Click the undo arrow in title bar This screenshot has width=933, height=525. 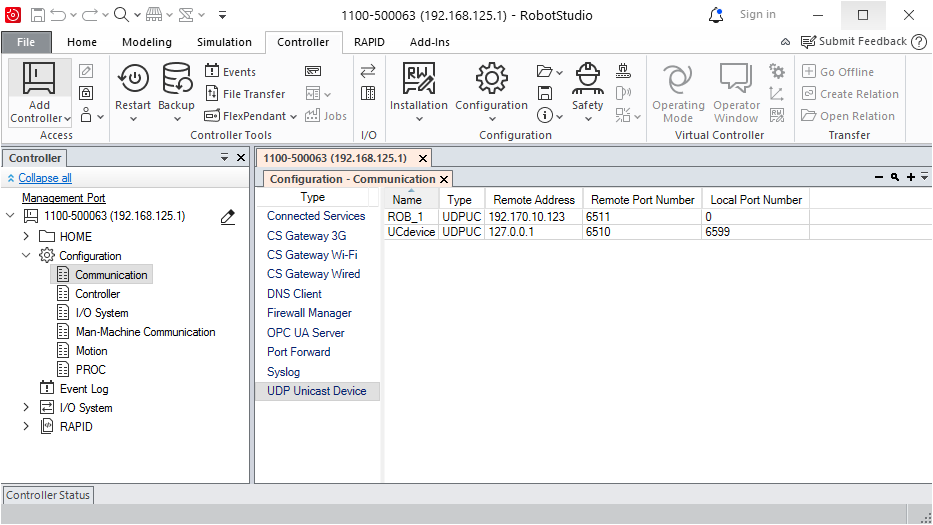(58, 15)
